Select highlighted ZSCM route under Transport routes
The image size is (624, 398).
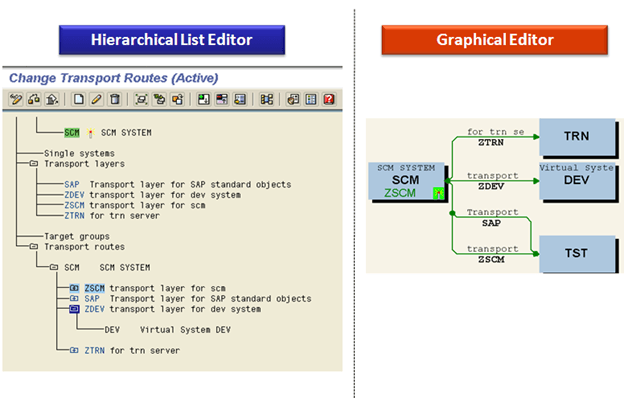pyautogui.click(x=155, y=288)
